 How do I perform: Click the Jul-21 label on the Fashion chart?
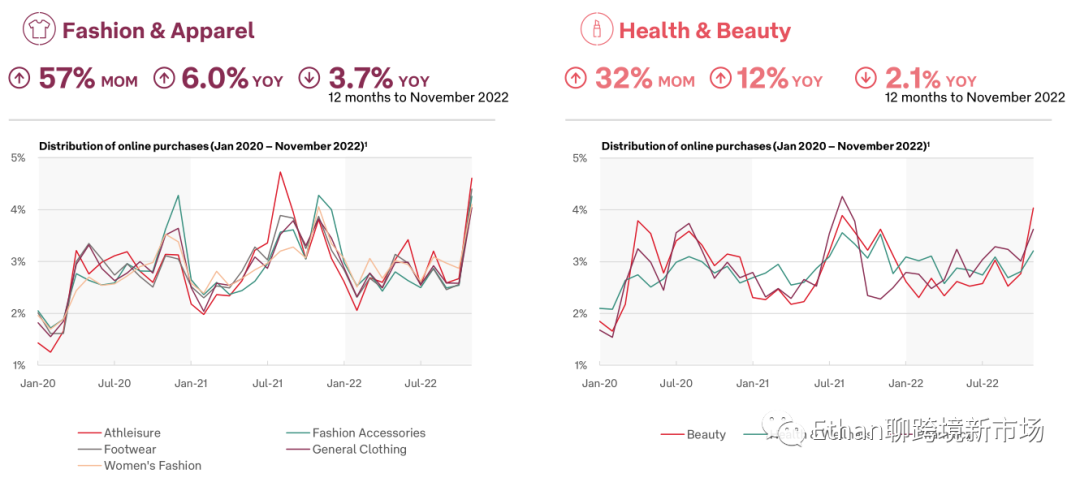[267, 383]
